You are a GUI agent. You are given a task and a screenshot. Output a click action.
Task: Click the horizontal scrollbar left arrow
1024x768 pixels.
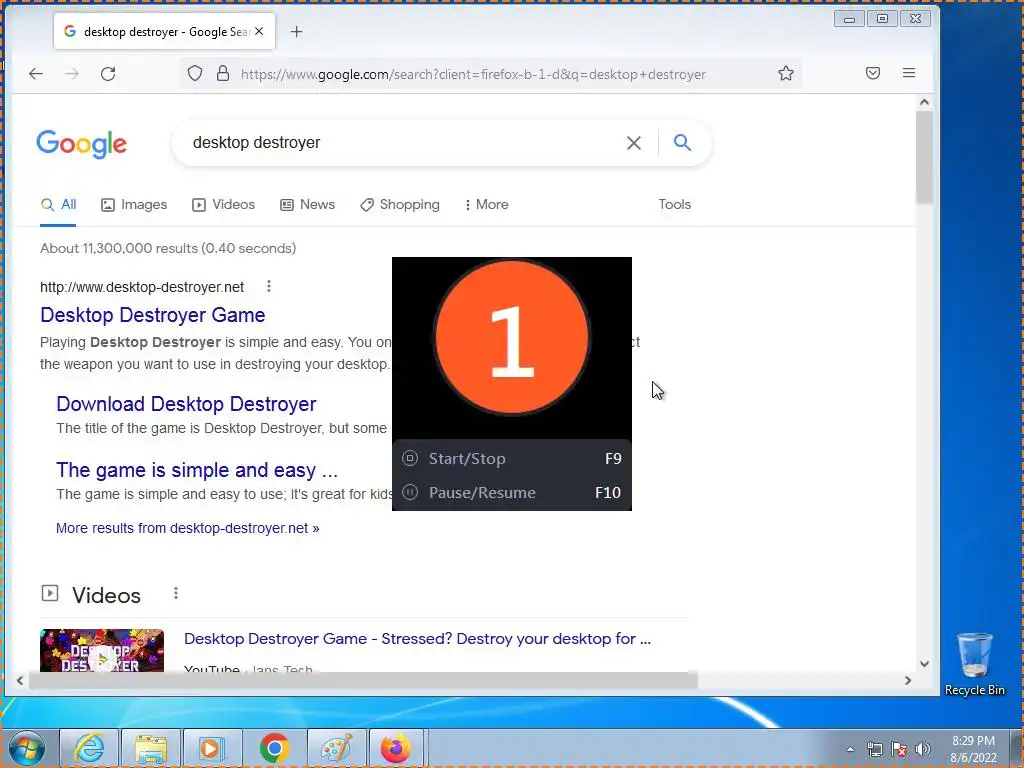[20, 680]
